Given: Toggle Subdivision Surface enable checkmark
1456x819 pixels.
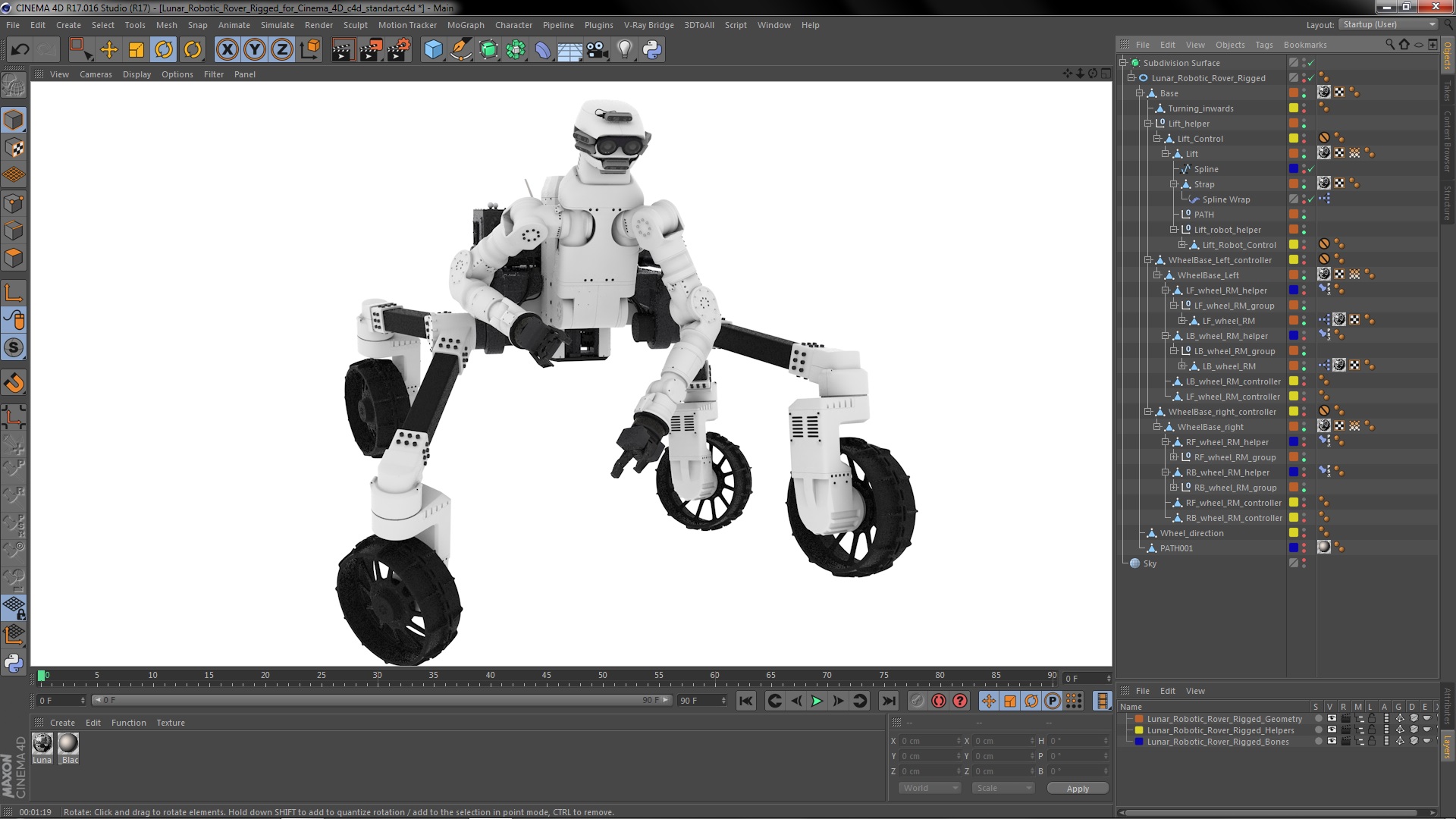Looking at the screenshot, I should tap(1310, 63).
